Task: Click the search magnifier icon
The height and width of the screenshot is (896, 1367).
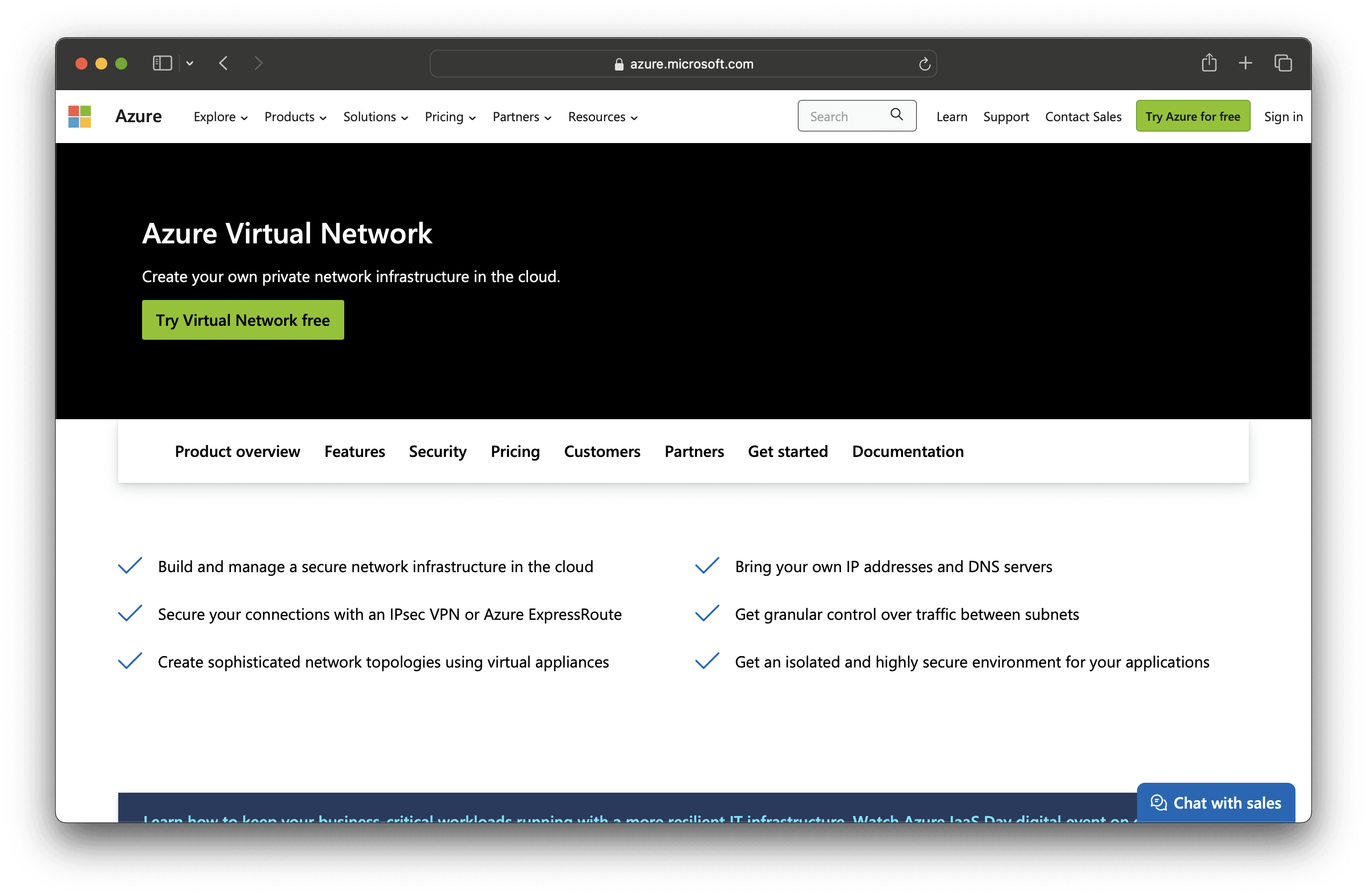Action: (x=896, y=115)
